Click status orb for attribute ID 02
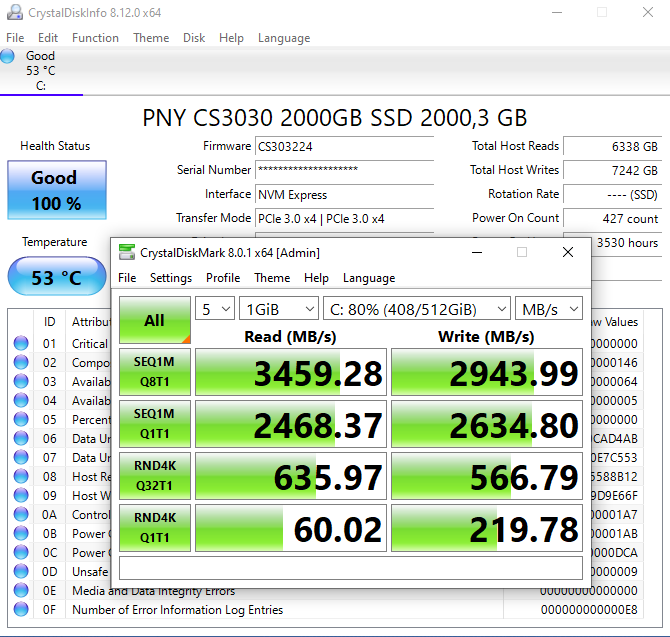The width and height of the screenshot is (670, 637). (21, 362)
